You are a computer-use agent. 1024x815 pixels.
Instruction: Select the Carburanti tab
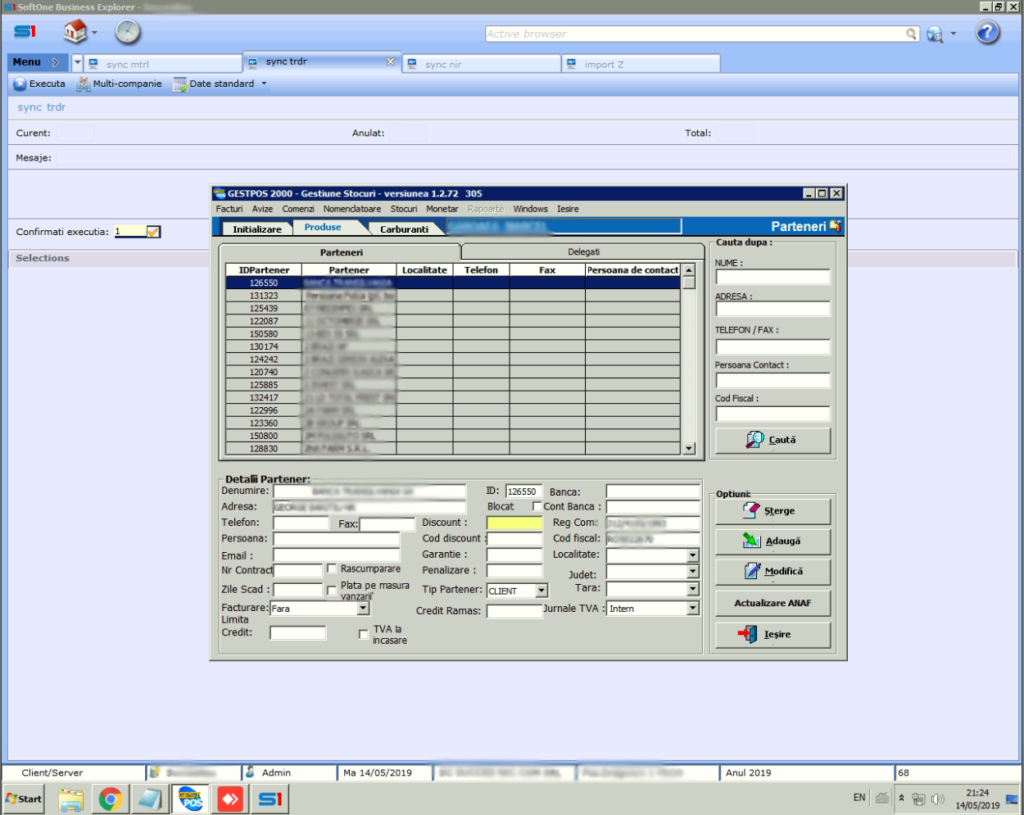[x=404, y=229]
